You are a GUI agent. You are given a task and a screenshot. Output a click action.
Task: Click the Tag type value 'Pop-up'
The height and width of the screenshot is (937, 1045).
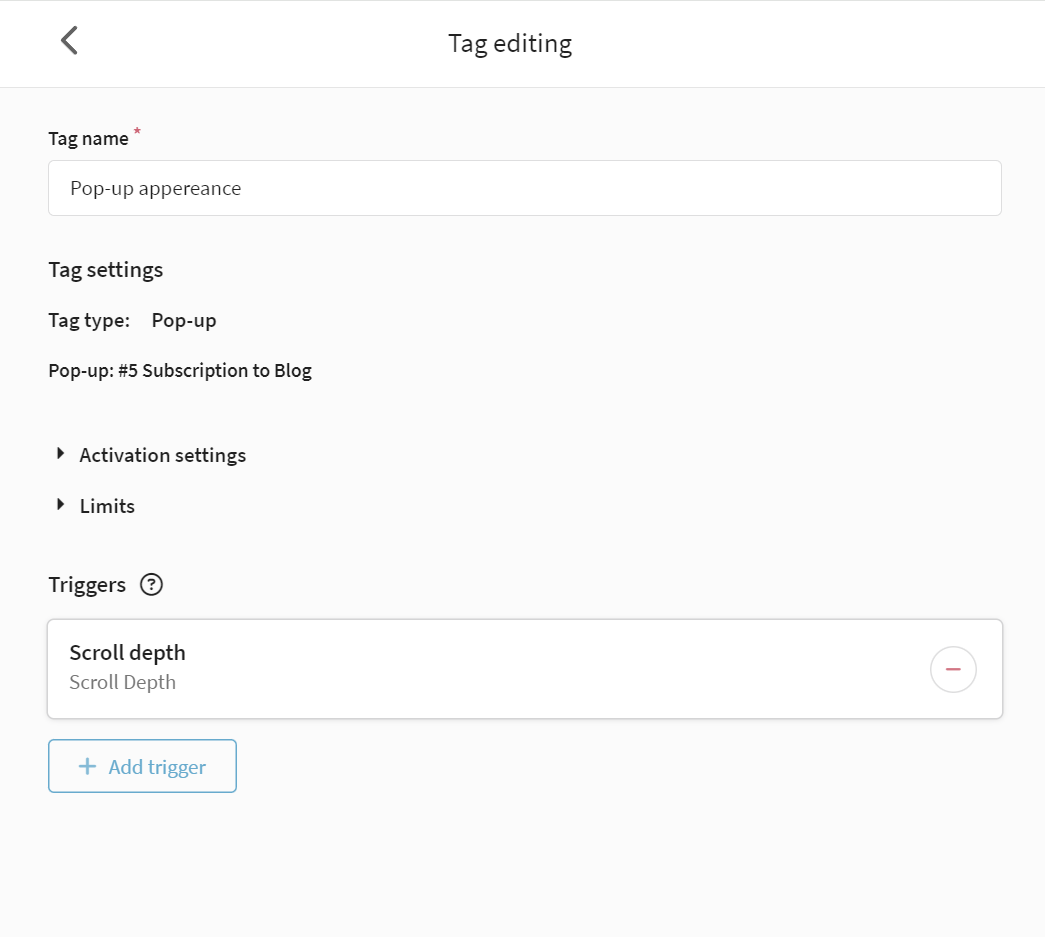pos(184,321)
